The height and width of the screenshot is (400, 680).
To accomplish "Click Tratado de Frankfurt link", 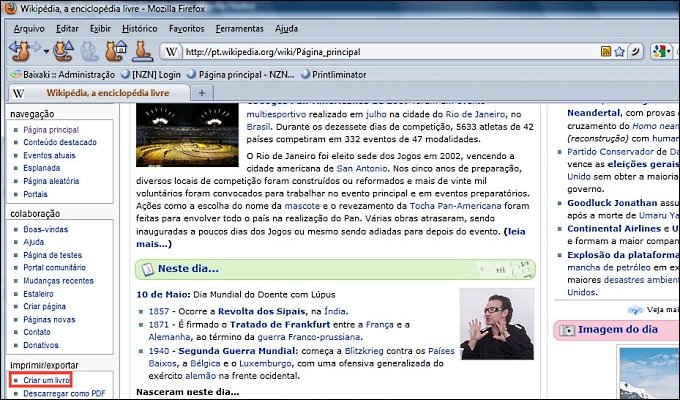I will [x=280, y=325].
